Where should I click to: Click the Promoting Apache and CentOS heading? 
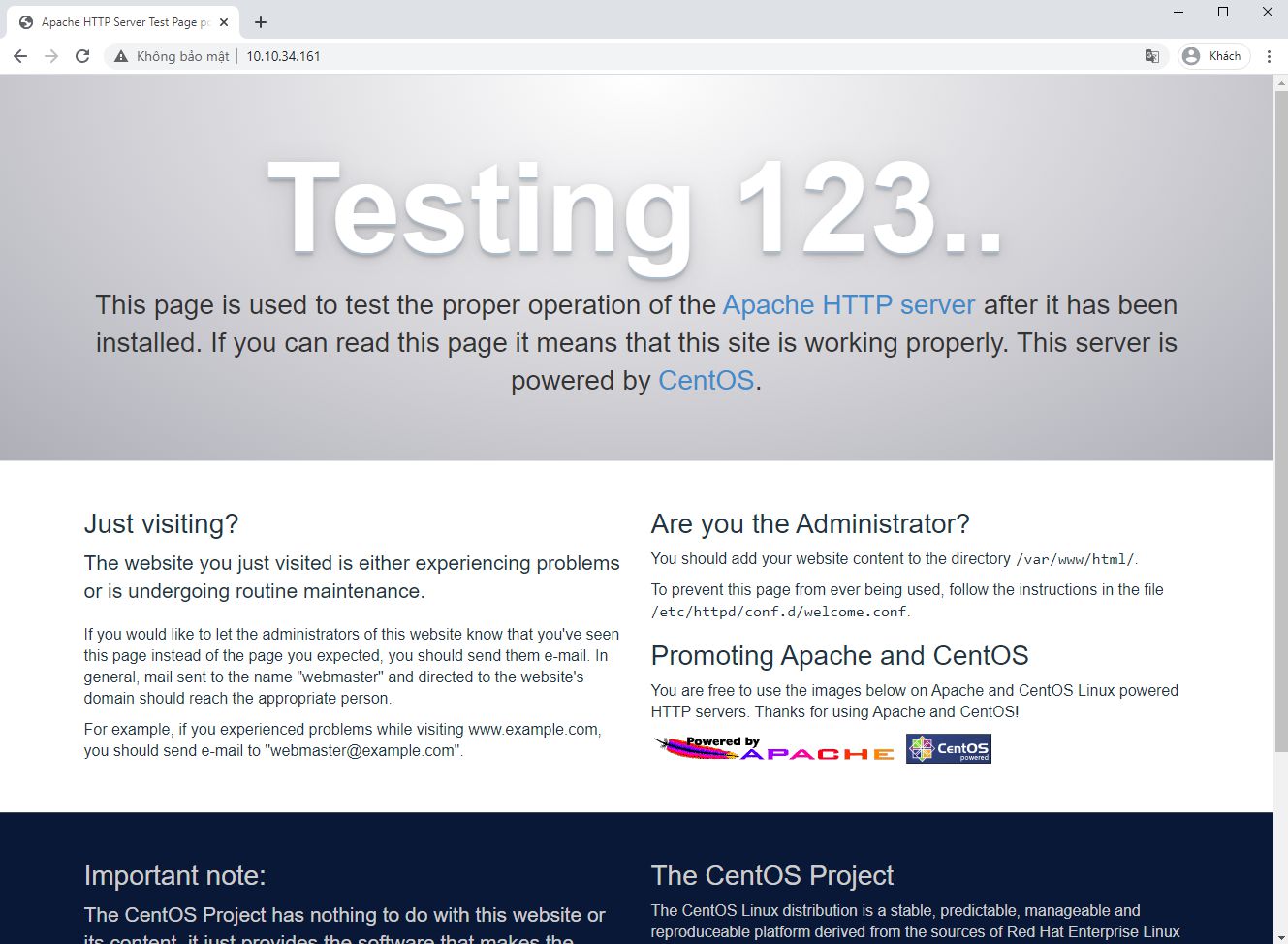[x=839, y=656]
